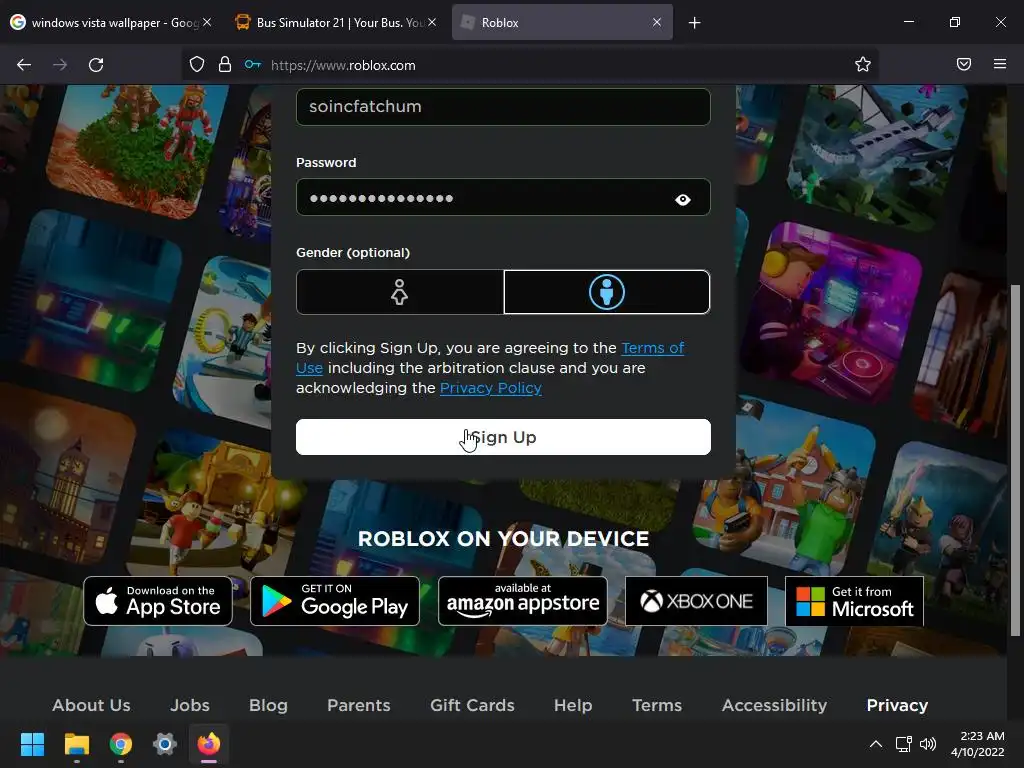Open the Jobs footer link
Viewport: 1024px width, 768px height.
pos(190,705)
